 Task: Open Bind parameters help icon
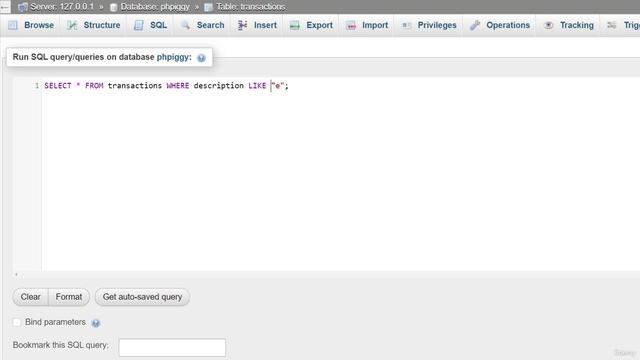coord(96,323)
